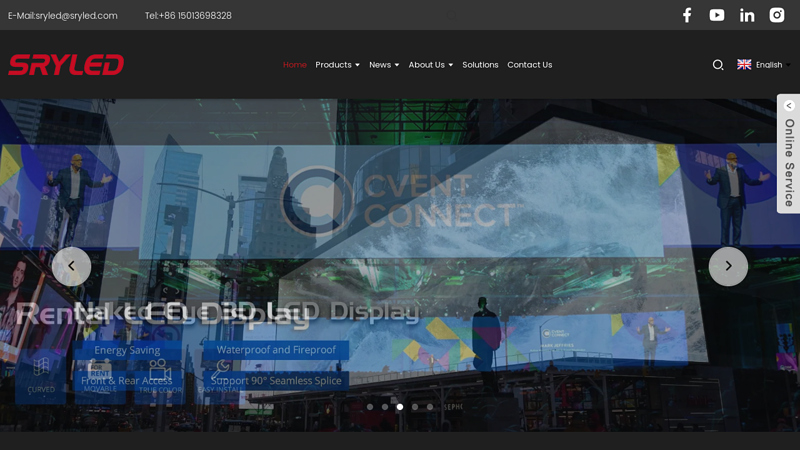Click the SRYLED logo
This screenshot has width=800, height=450.
tap(66, 65)
